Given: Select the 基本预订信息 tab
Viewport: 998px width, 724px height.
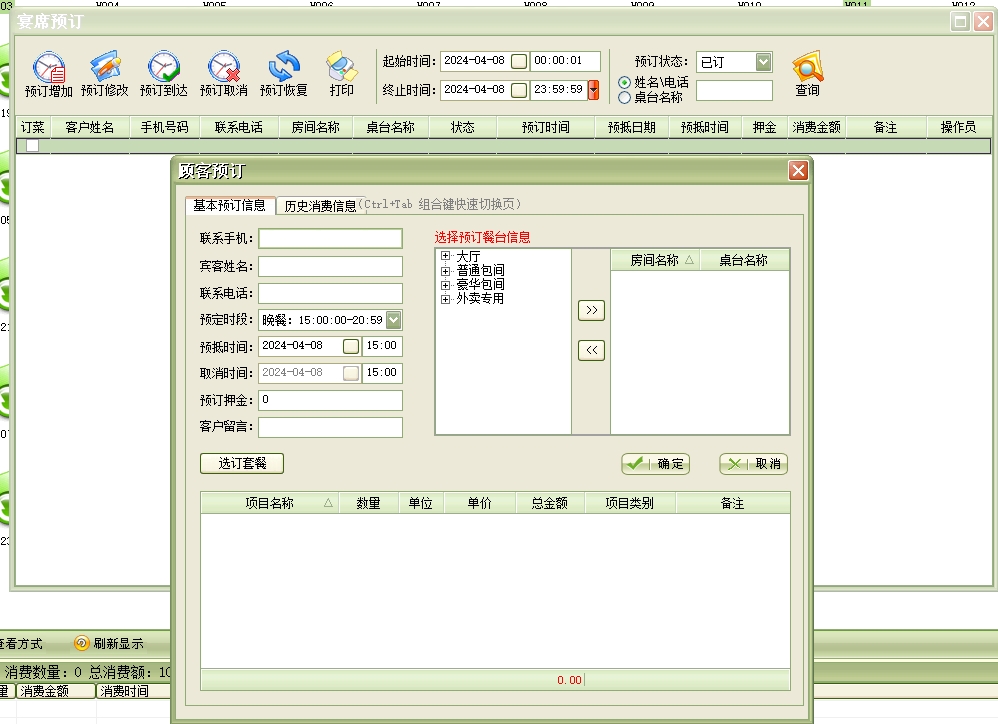Looking at the screenshot, I should tap(229, 205).
